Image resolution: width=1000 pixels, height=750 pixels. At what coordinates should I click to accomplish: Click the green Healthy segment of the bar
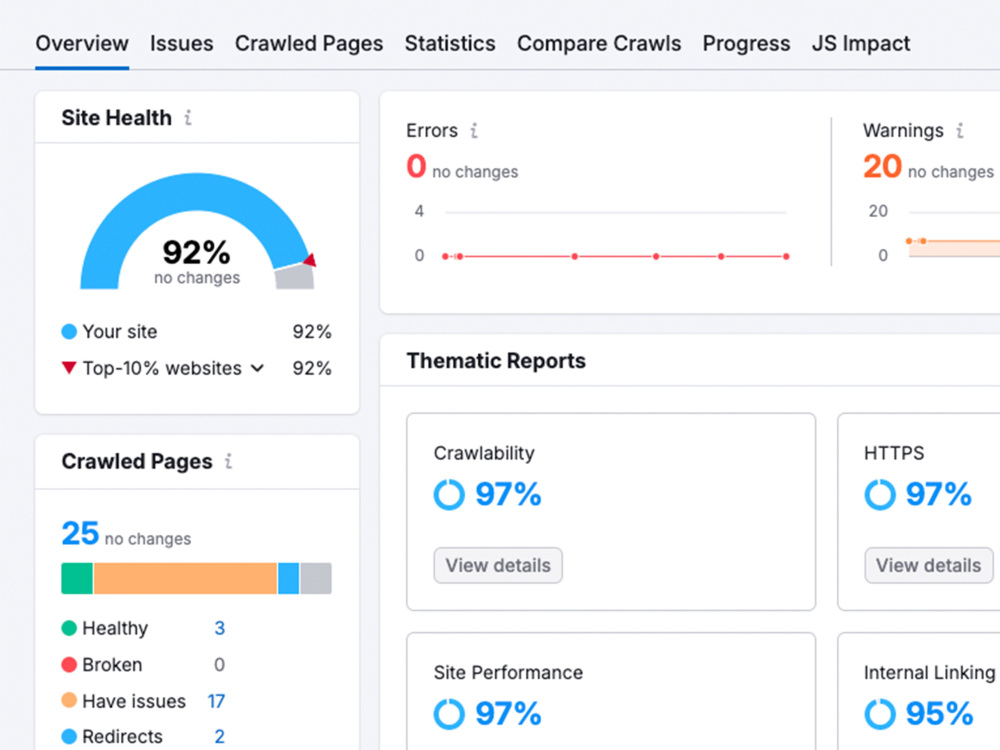tap(77, 578)
